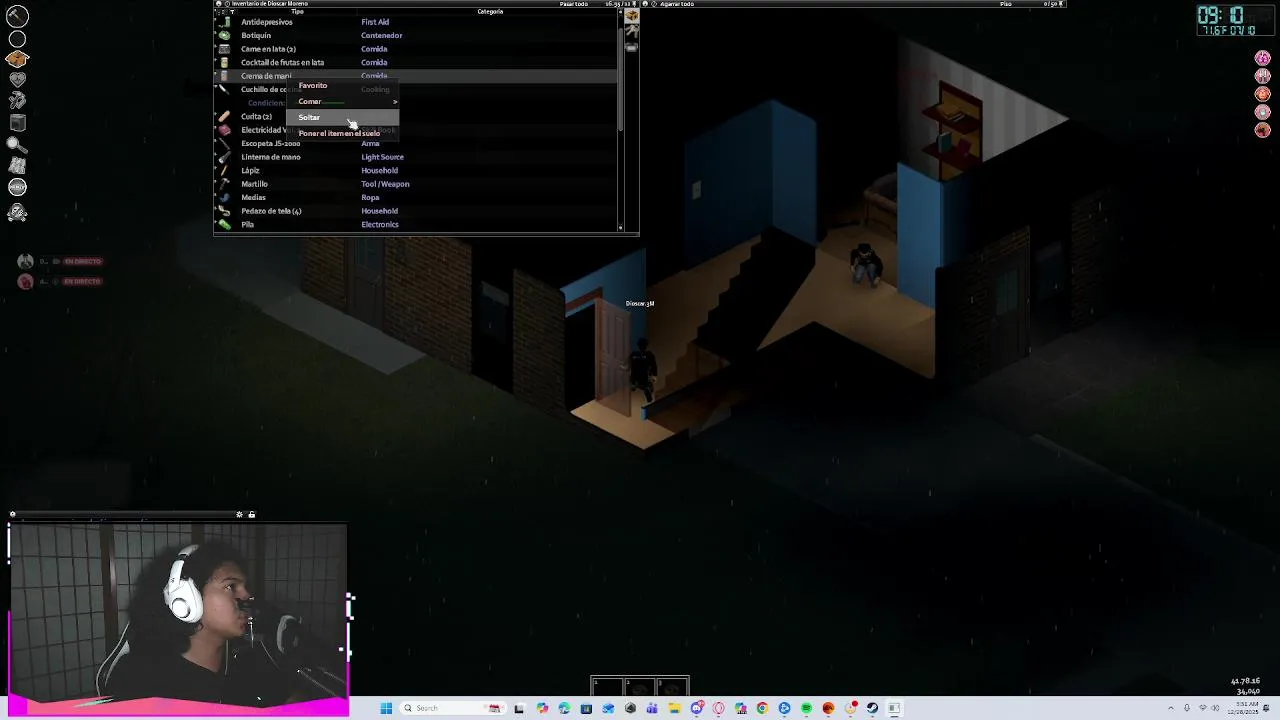Open Spotify from the taskbar
This screenshot has width=1280, height=720.
click(806, 708)
